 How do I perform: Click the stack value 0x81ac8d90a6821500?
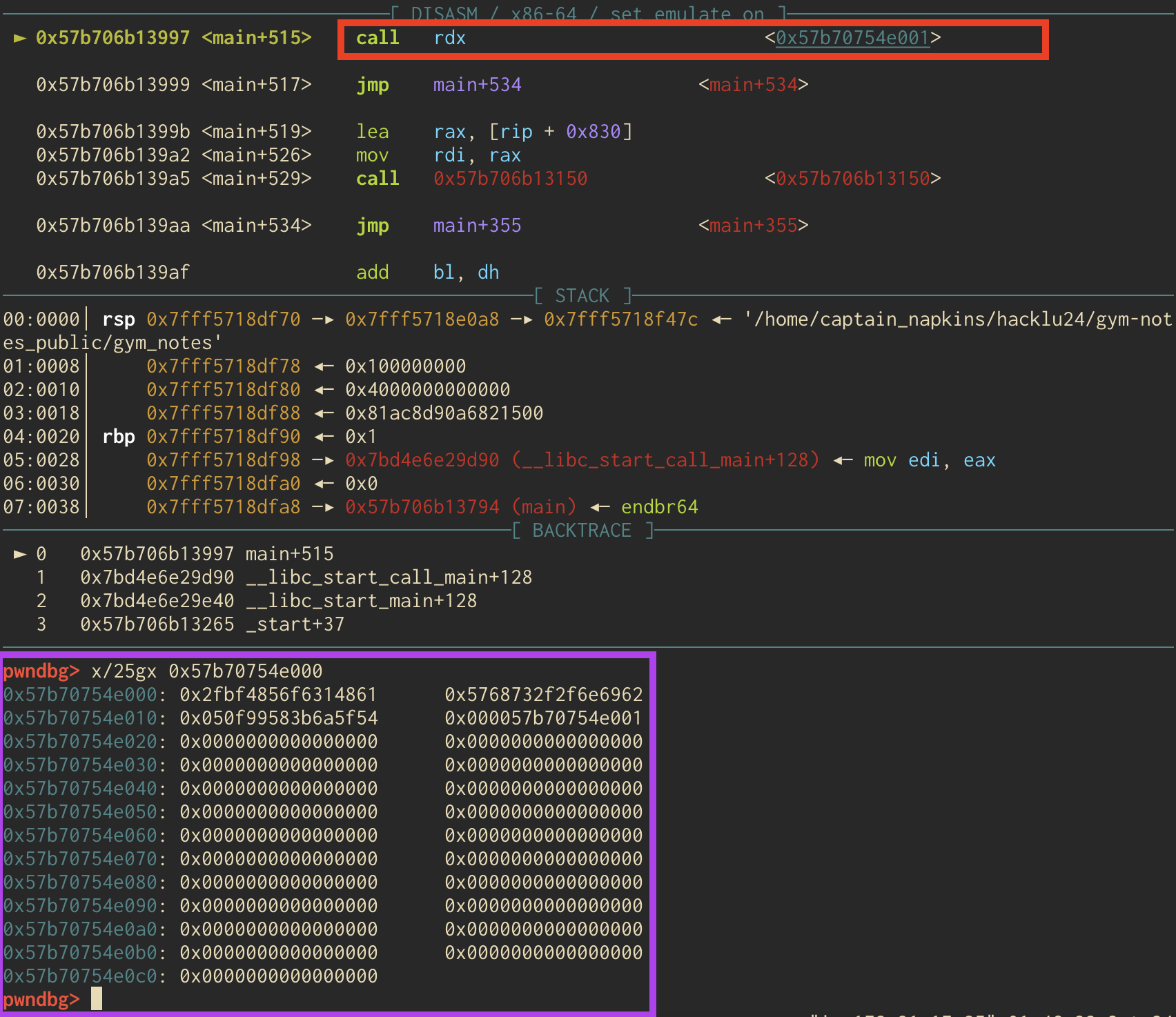click(x=444, y=413)
